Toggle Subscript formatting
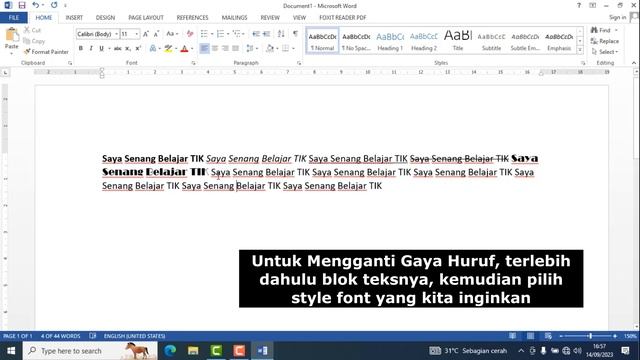 click(128, 48)
